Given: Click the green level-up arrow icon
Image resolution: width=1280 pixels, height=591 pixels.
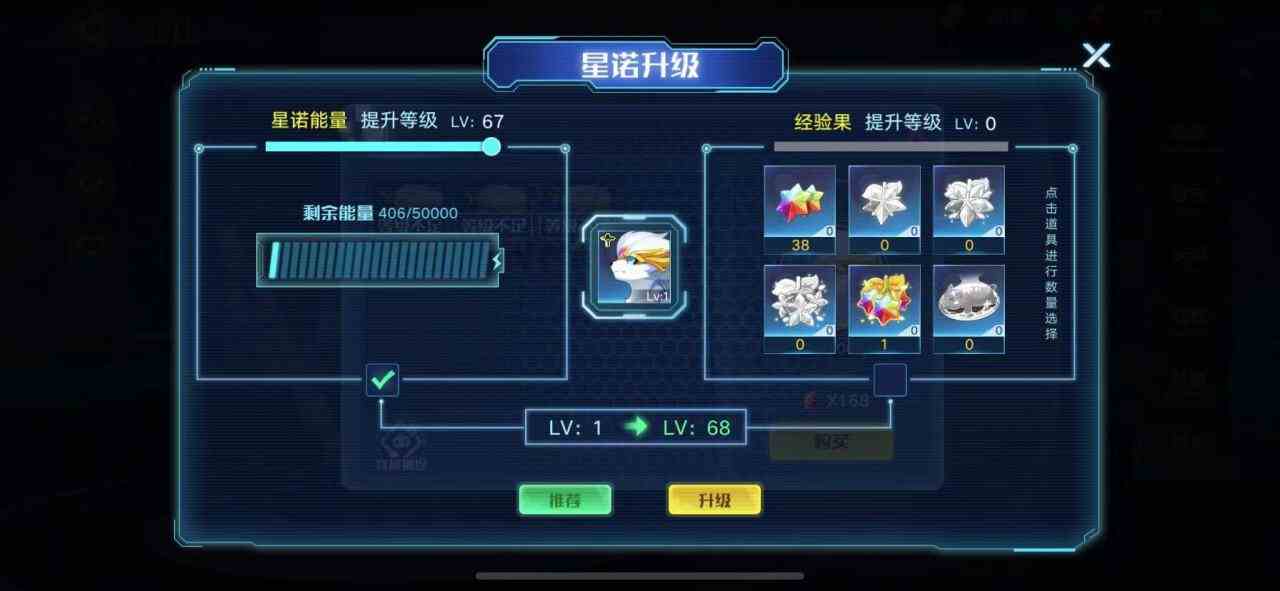Looking at the screenshot, I should point(636,427).
